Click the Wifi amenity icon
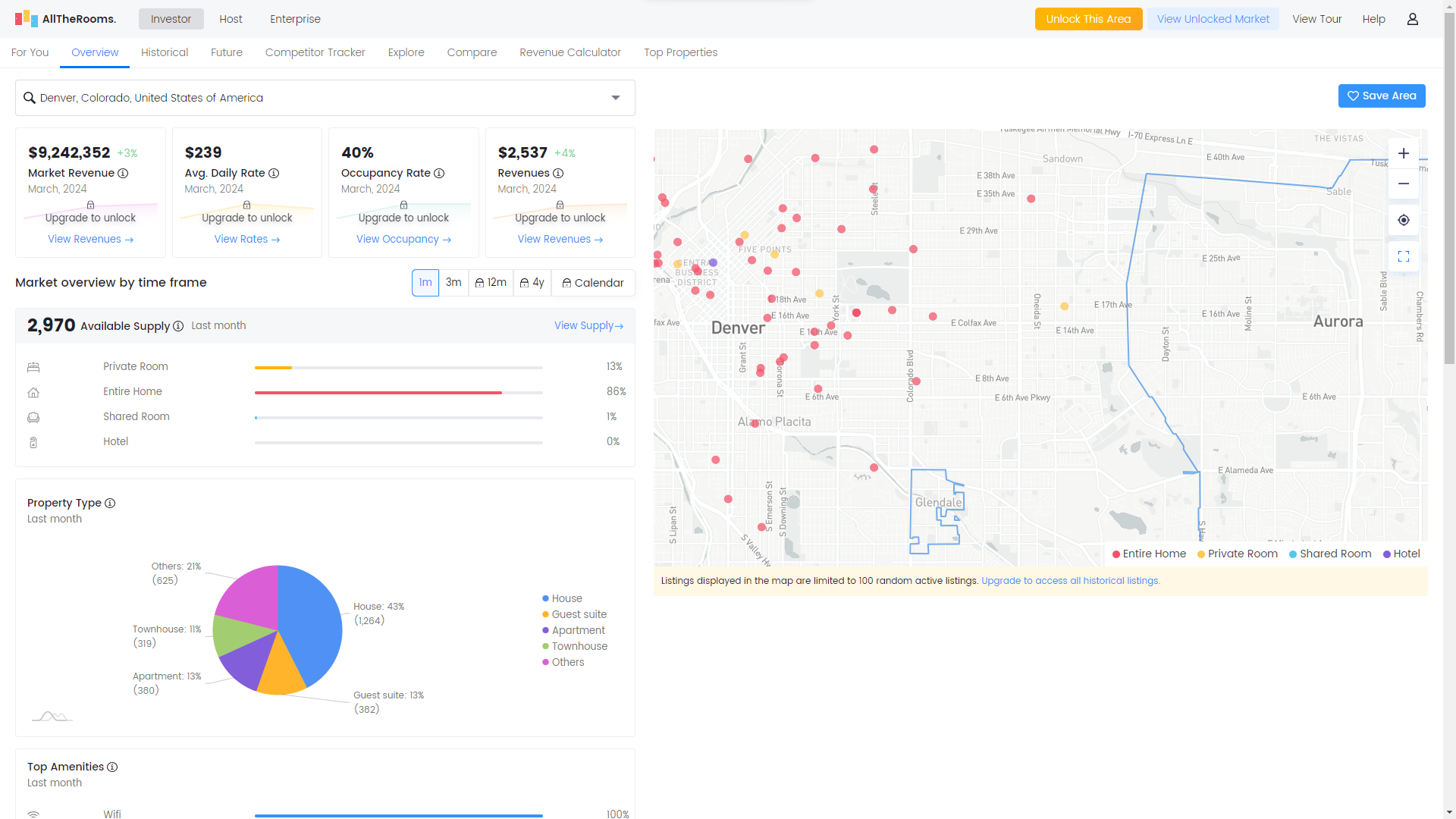 tap(33, 814)
